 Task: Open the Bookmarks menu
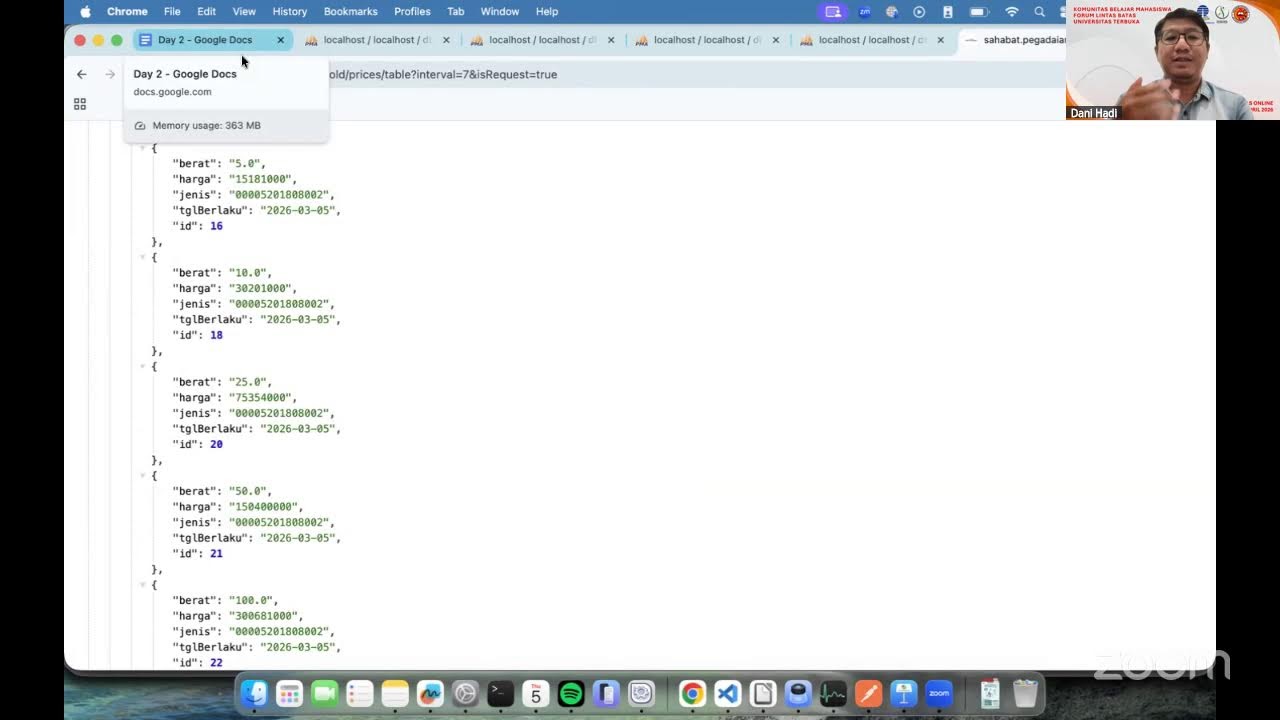coord(351,12)
